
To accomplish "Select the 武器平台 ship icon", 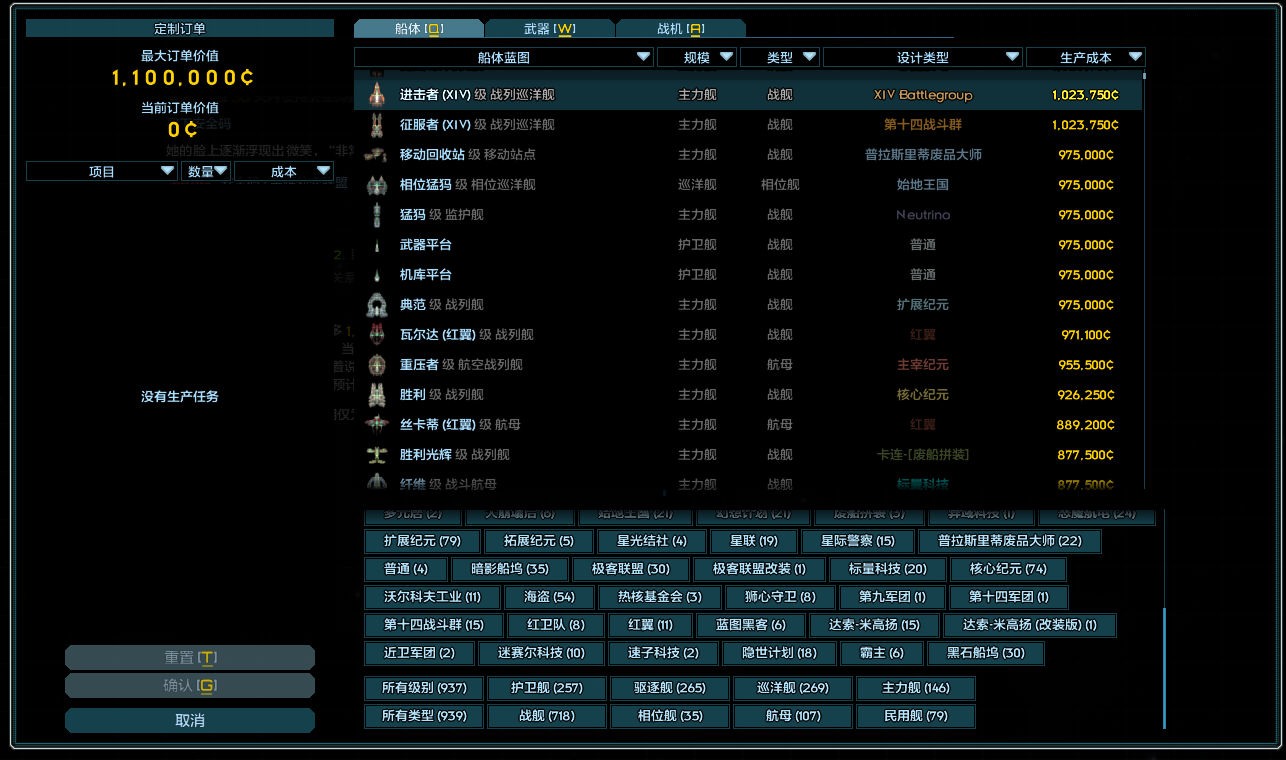I will tap(375, 244).
